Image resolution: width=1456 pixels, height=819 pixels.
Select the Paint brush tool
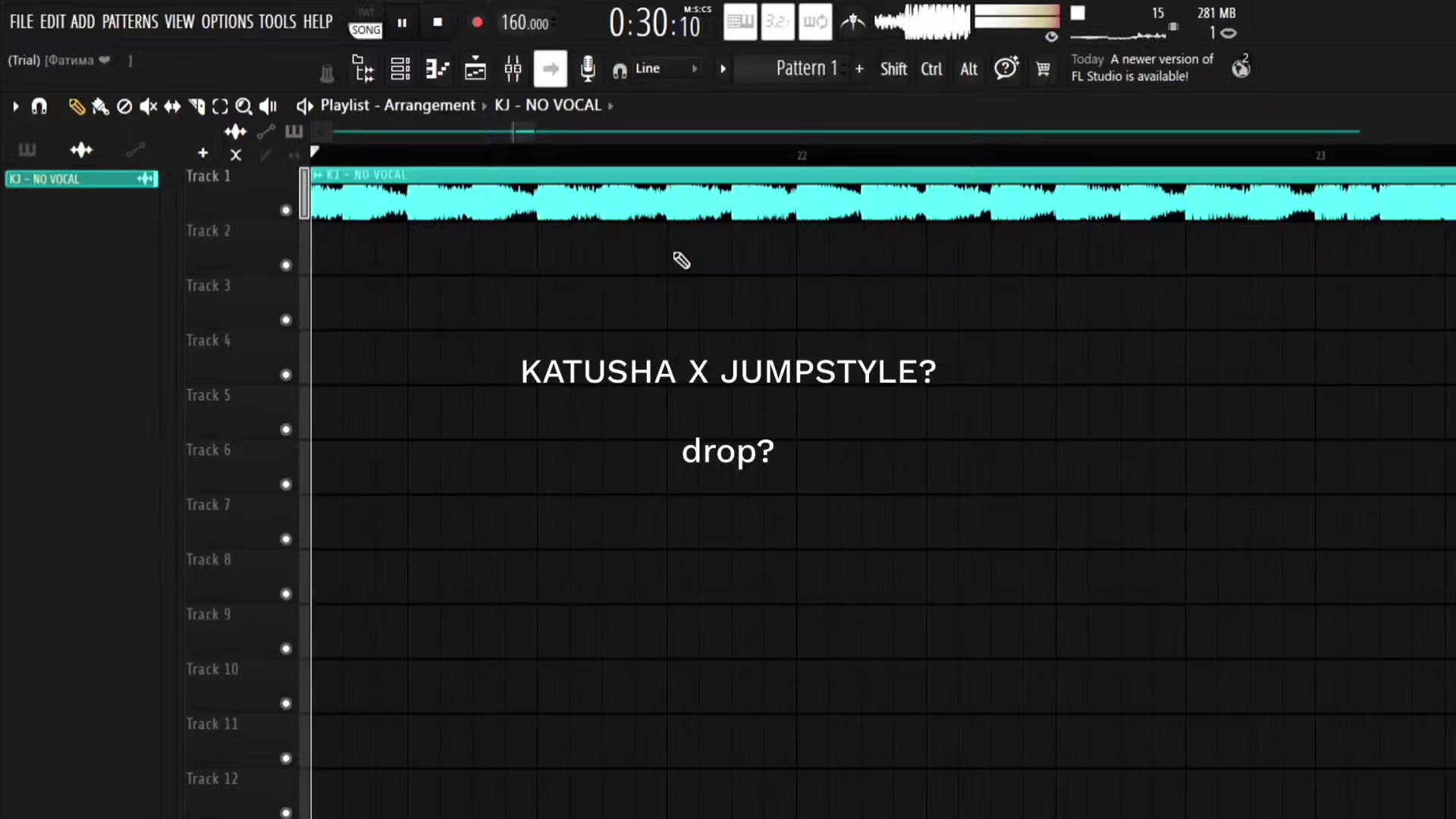[x=100, y=106]
